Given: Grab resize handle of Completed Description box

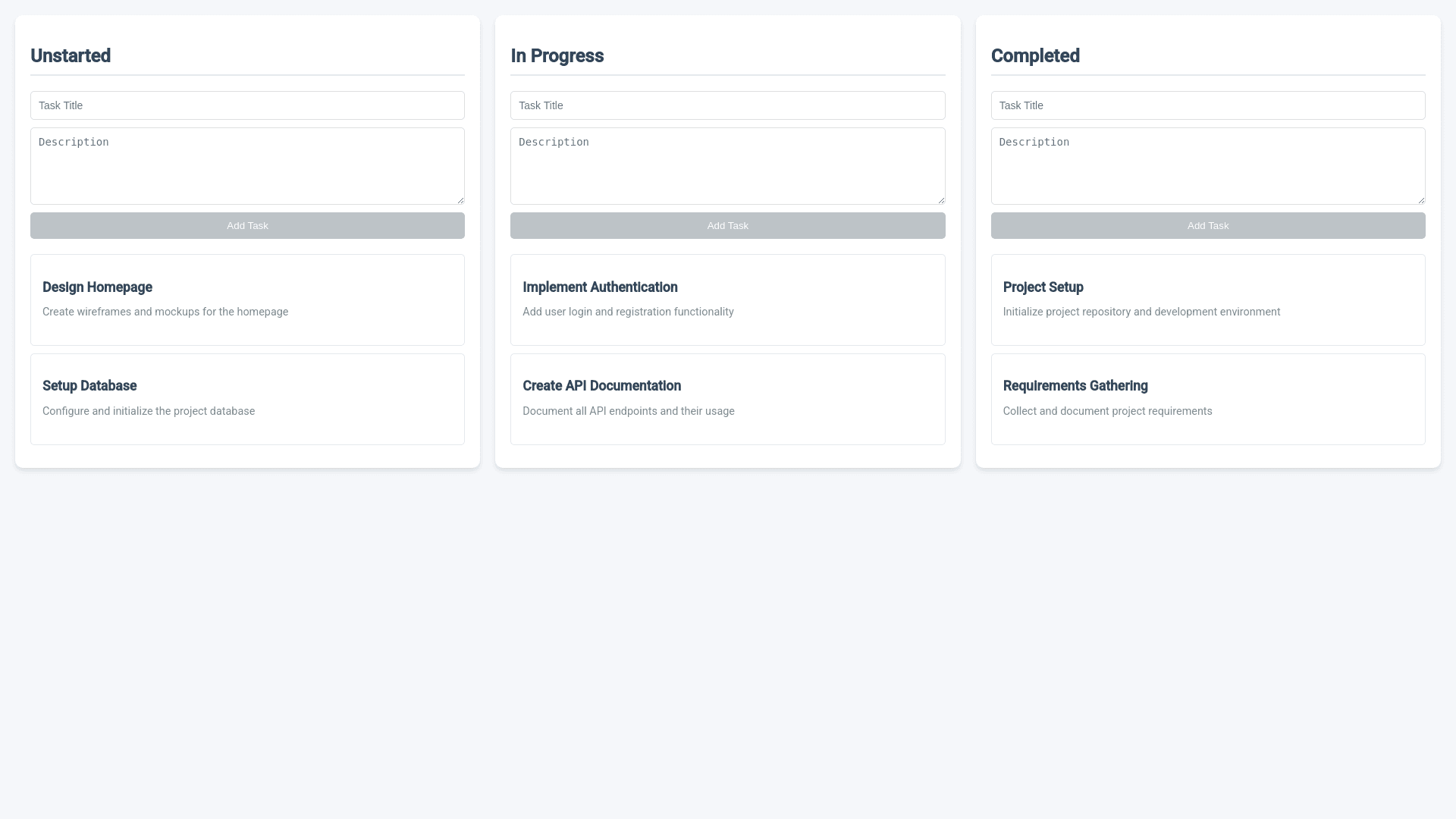Looking at the screenshot, I should 1421,200.
